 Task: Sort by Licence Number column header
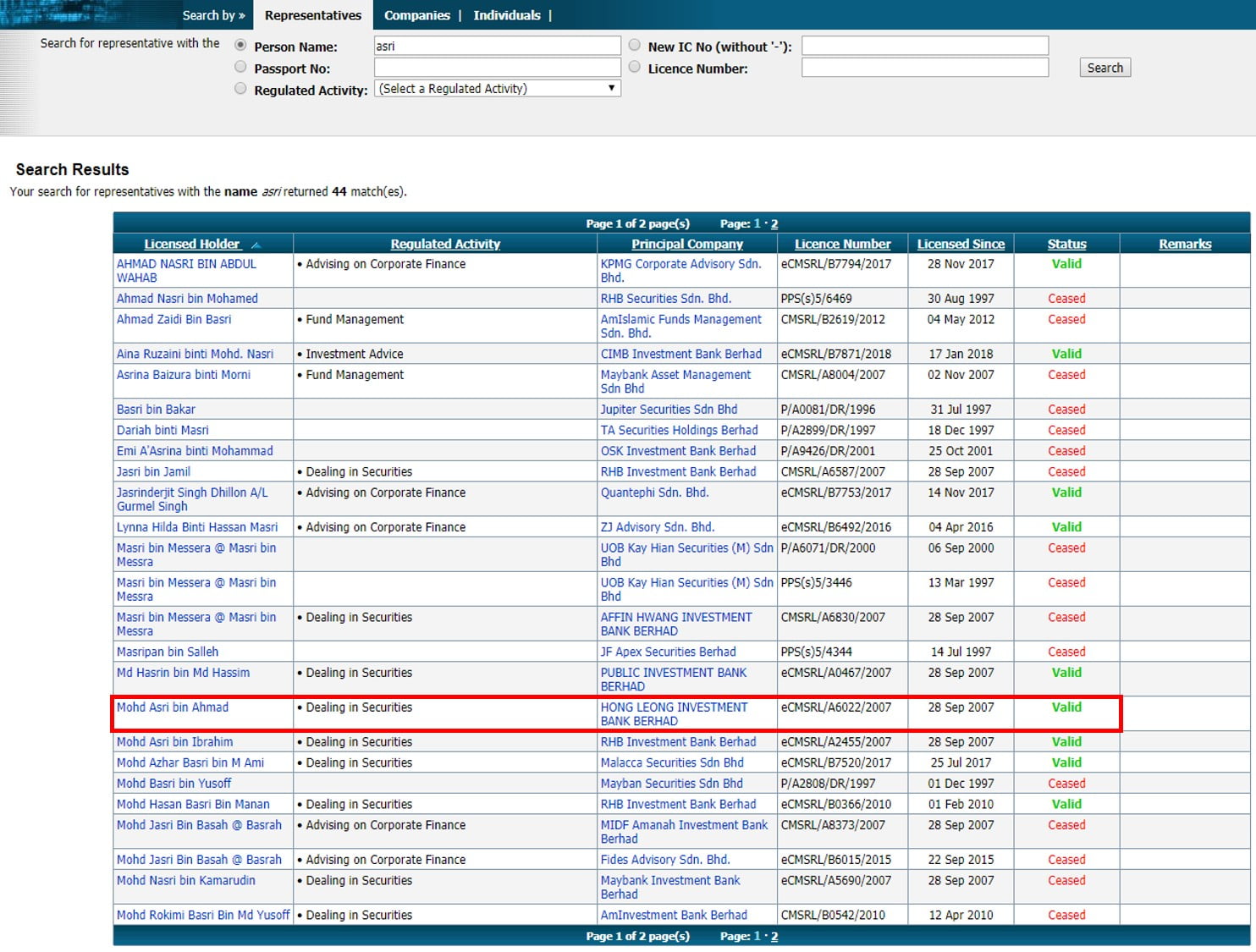842,244
